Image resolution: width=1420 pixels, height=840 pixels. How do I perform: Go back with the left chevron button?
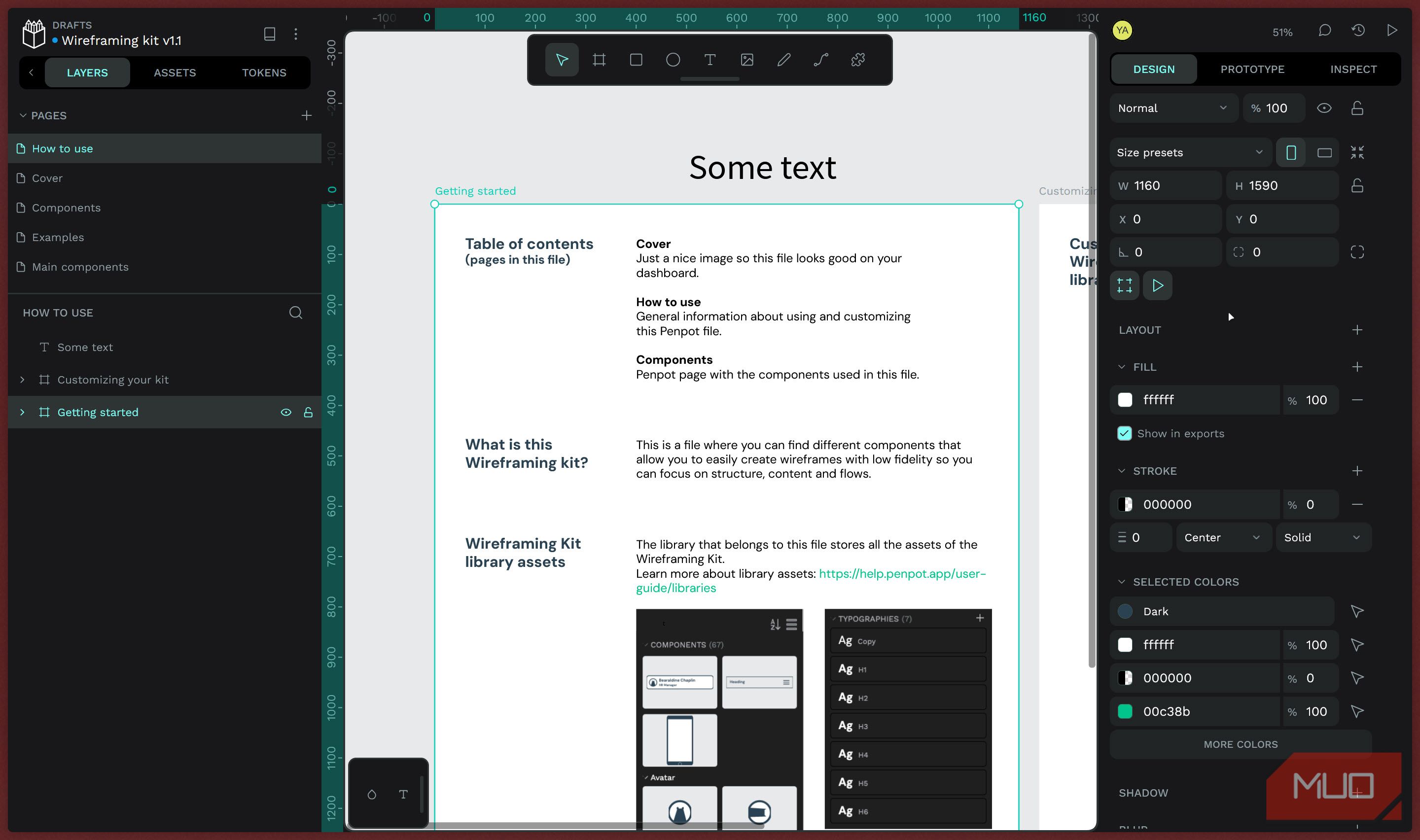click(x=31, y=72)
